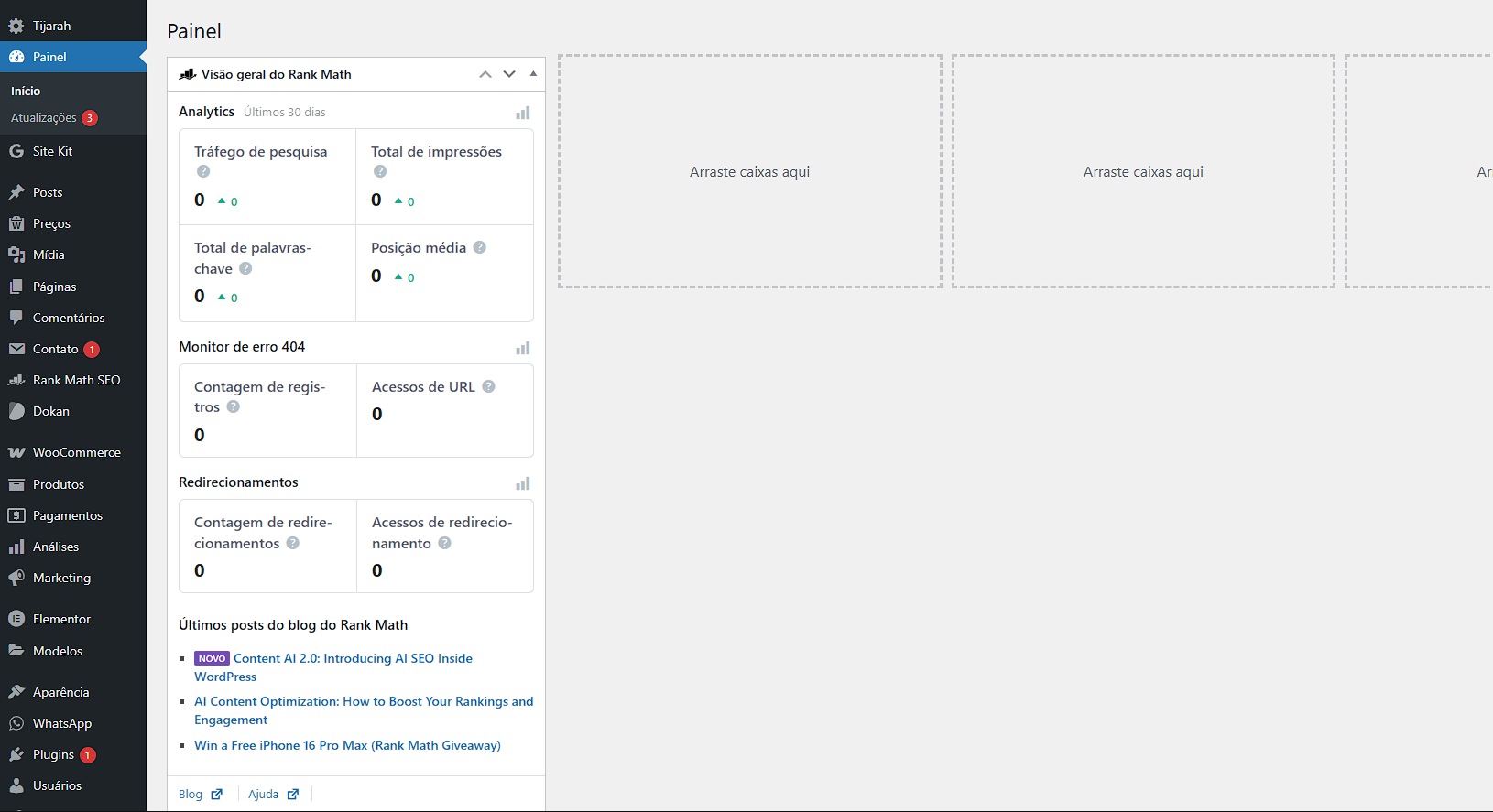Open the Site Kit menu item
1493x812 pixels.
pyautogui.click(x=52, y=151)
